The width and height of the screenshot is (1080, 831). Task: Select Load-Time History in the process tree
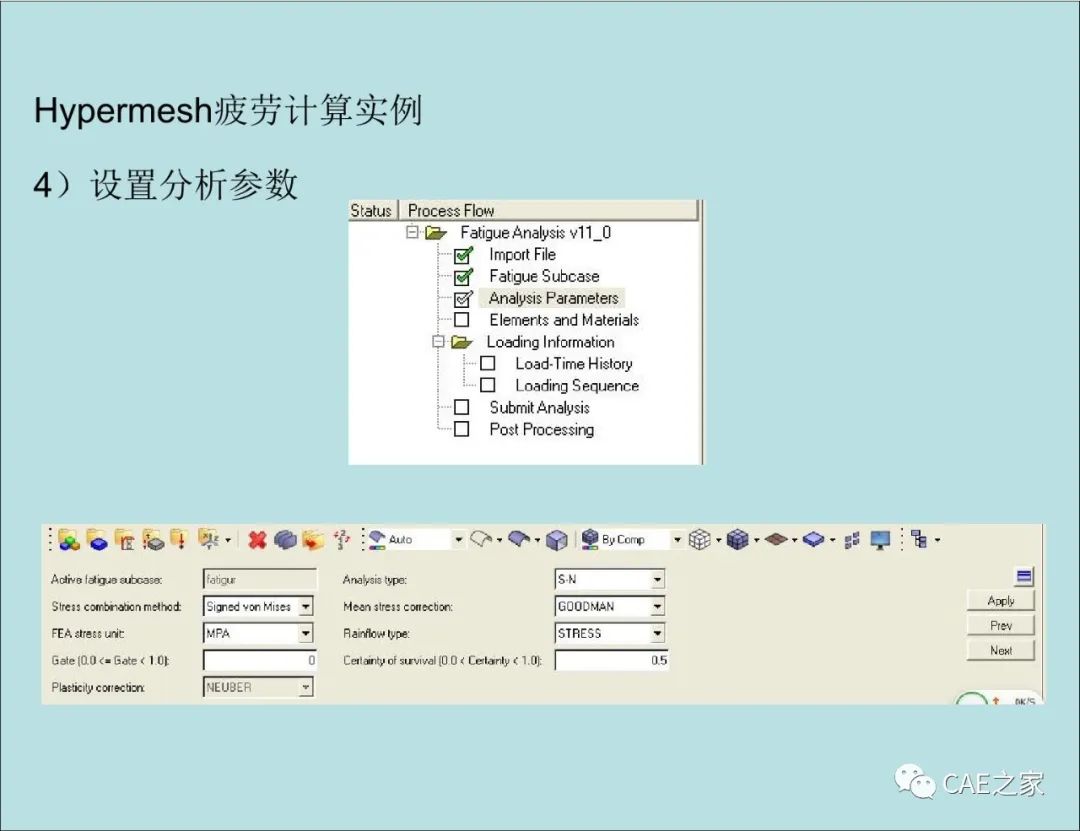574,364
